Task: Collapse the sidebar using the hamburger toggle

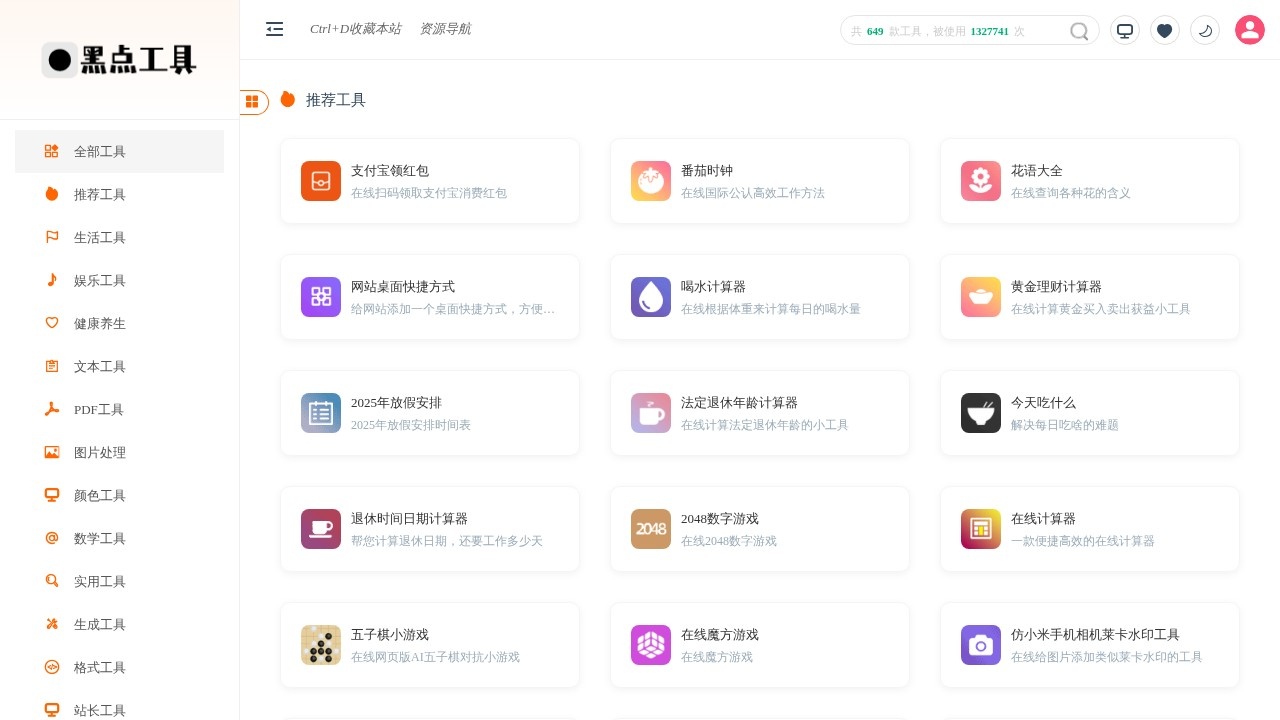Action: pyautogui.click(x=275, y=29)
